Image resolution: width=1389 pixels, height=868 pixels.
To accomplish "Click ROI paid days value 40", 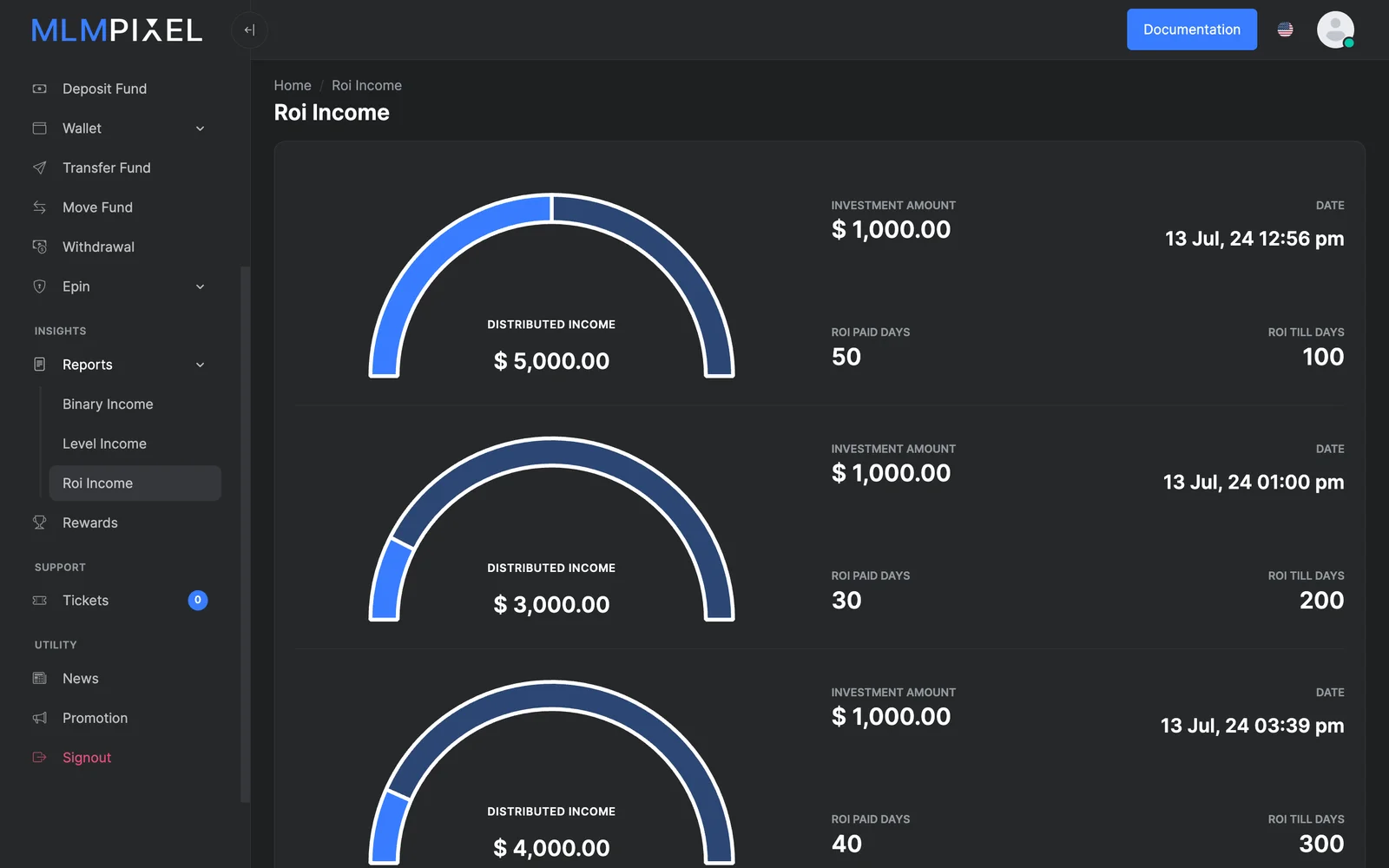I will [846, 844].
